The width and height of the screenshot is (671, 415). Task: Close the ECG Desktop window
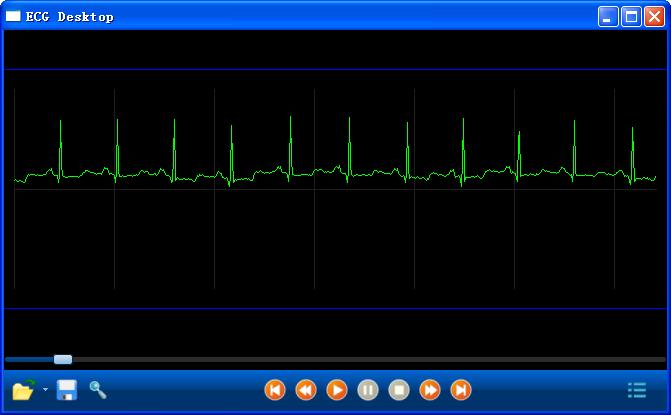[654, 17]
